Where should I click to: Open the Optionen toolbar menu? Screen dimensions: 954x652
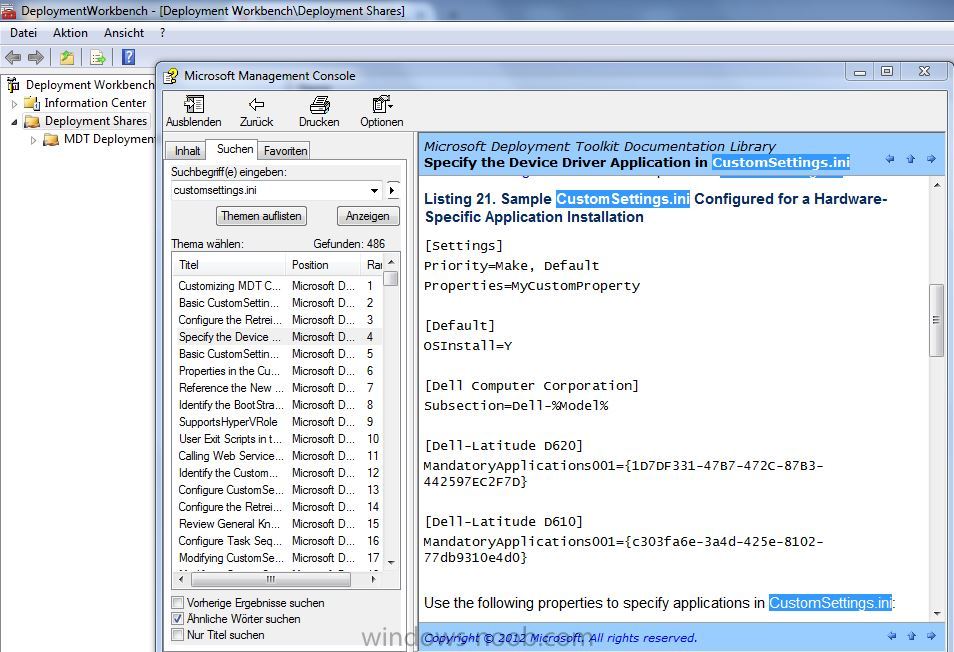point(381,111)
